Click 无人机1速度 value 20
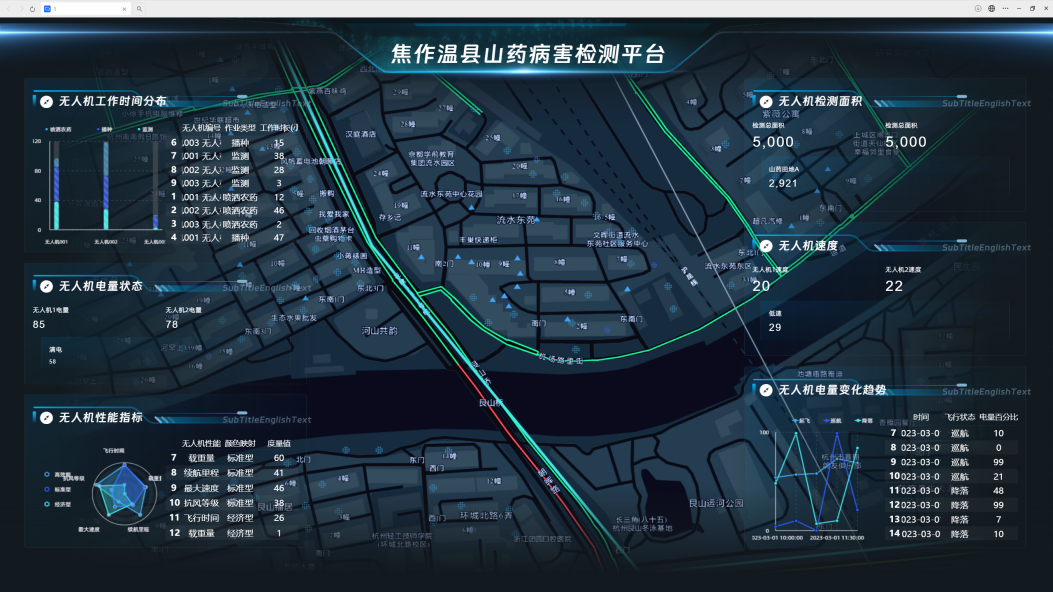The image size is (1053, 592). coord(761,286)
